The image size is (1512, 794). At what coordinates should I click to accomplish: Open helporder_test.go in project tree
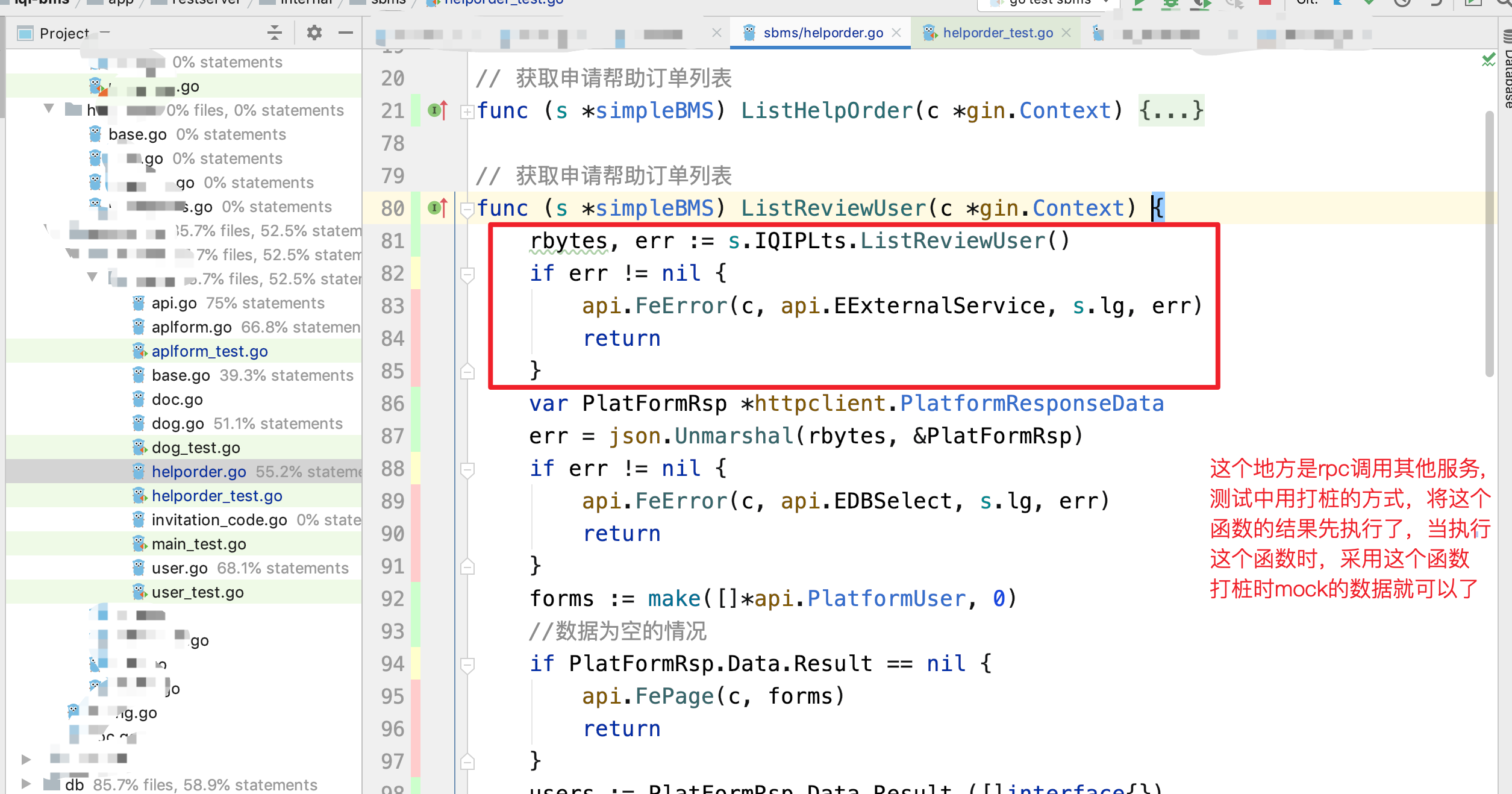click(x=184, y=496)
